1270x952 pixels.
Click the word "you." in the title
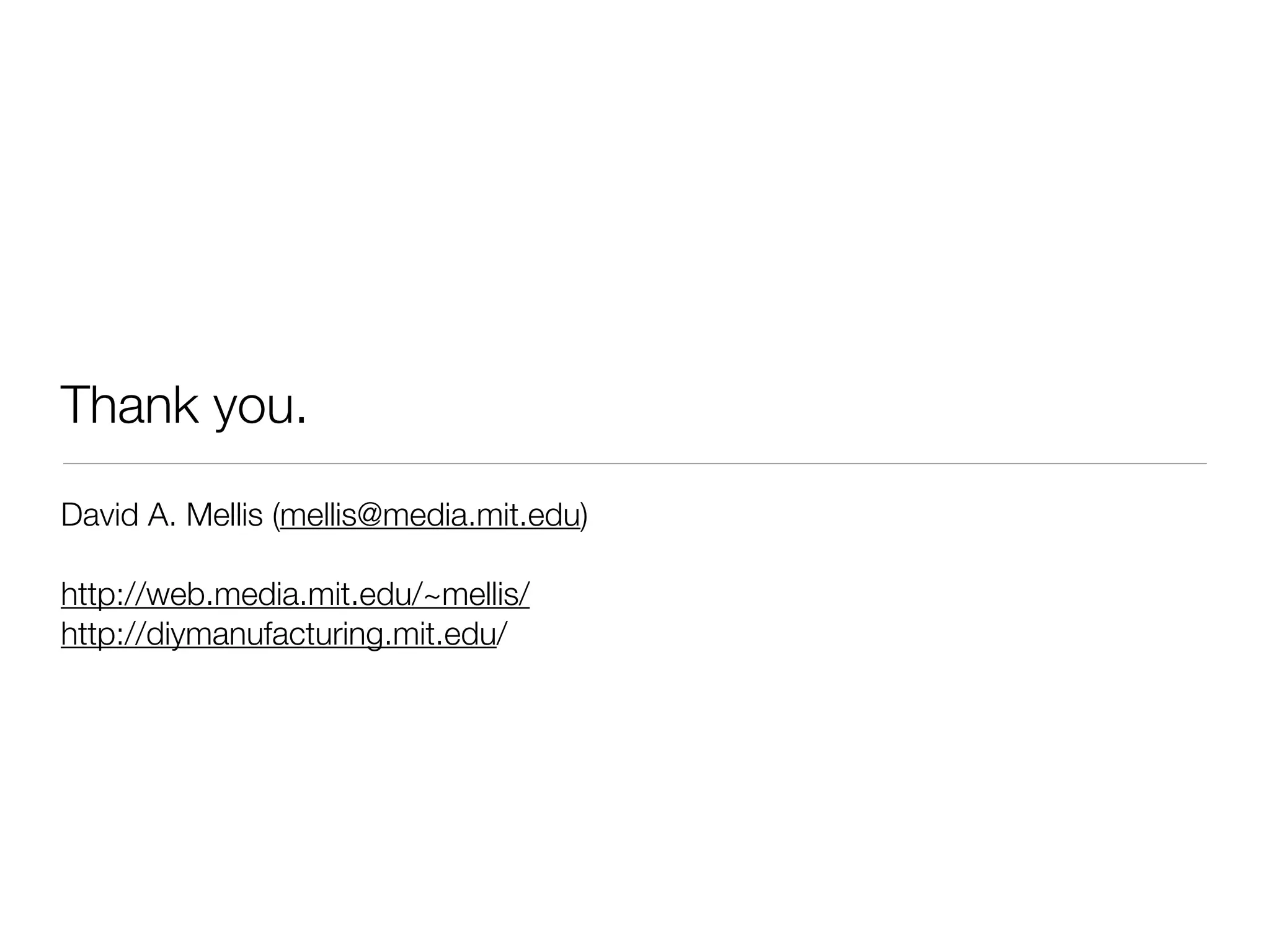click(260, 410)
